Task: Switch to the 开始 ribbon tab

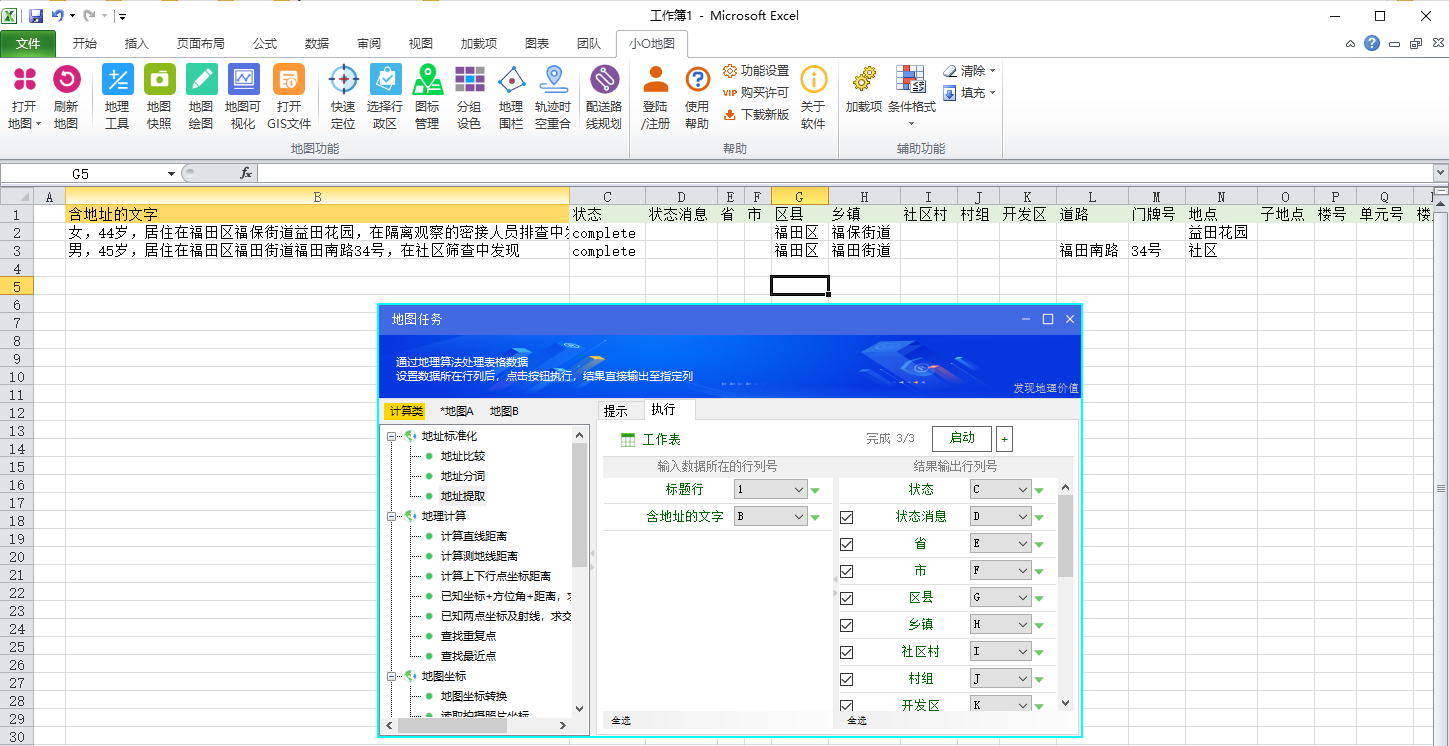Action: [x=85, y=44]
